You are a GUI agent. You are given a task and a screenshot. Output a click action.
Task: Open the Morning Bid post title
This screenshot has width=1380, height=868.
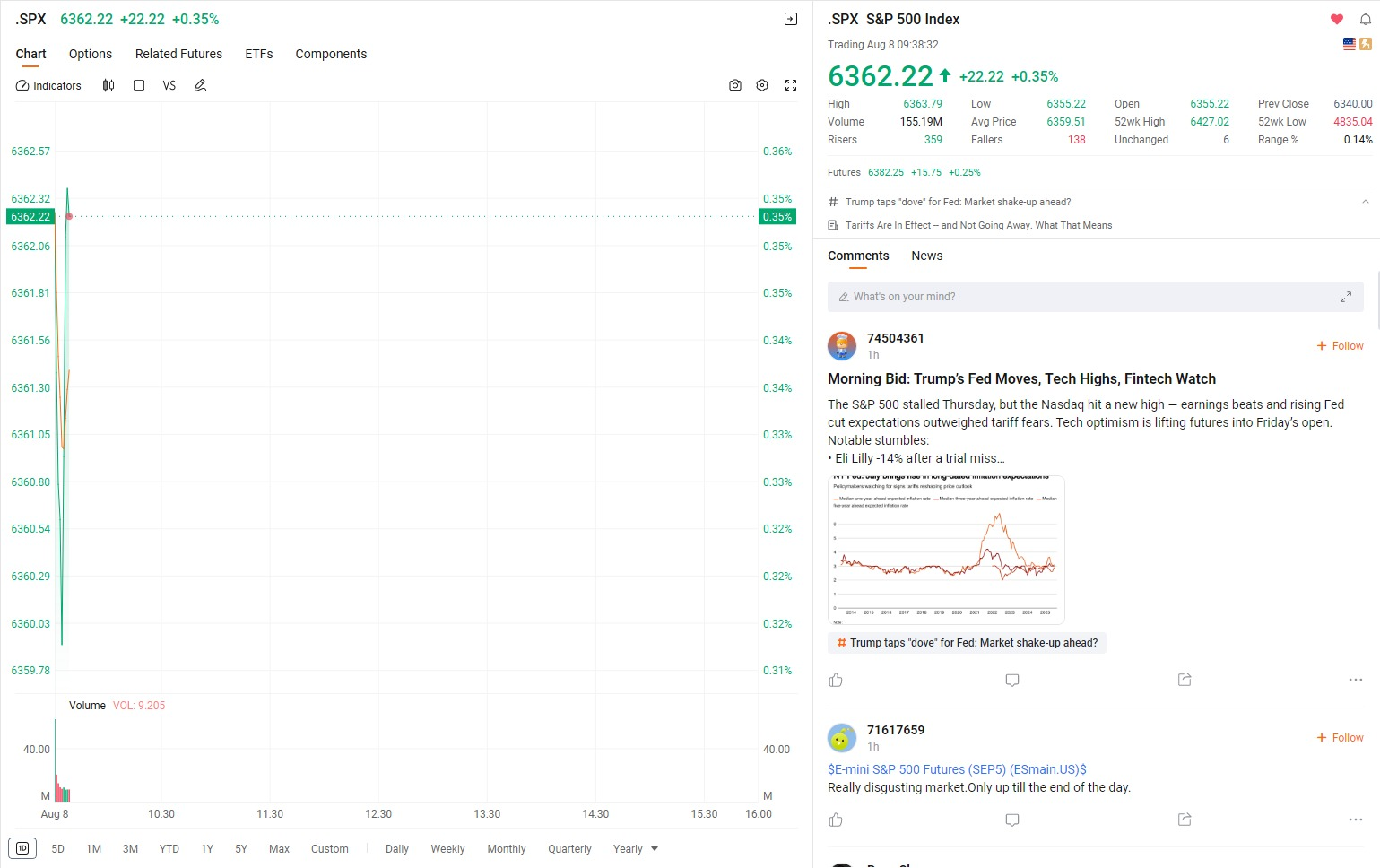1021,379
